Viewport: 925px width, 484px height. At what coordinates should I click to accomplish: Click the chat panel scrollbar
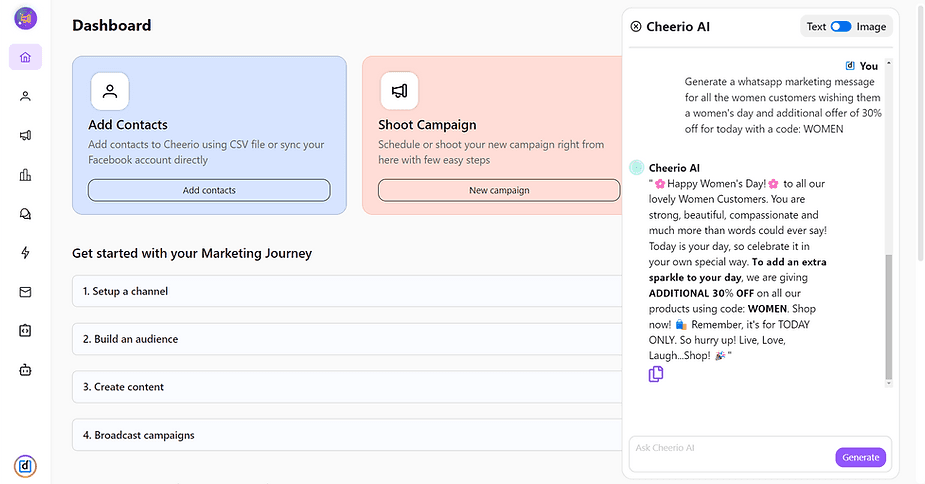(888, 318)
